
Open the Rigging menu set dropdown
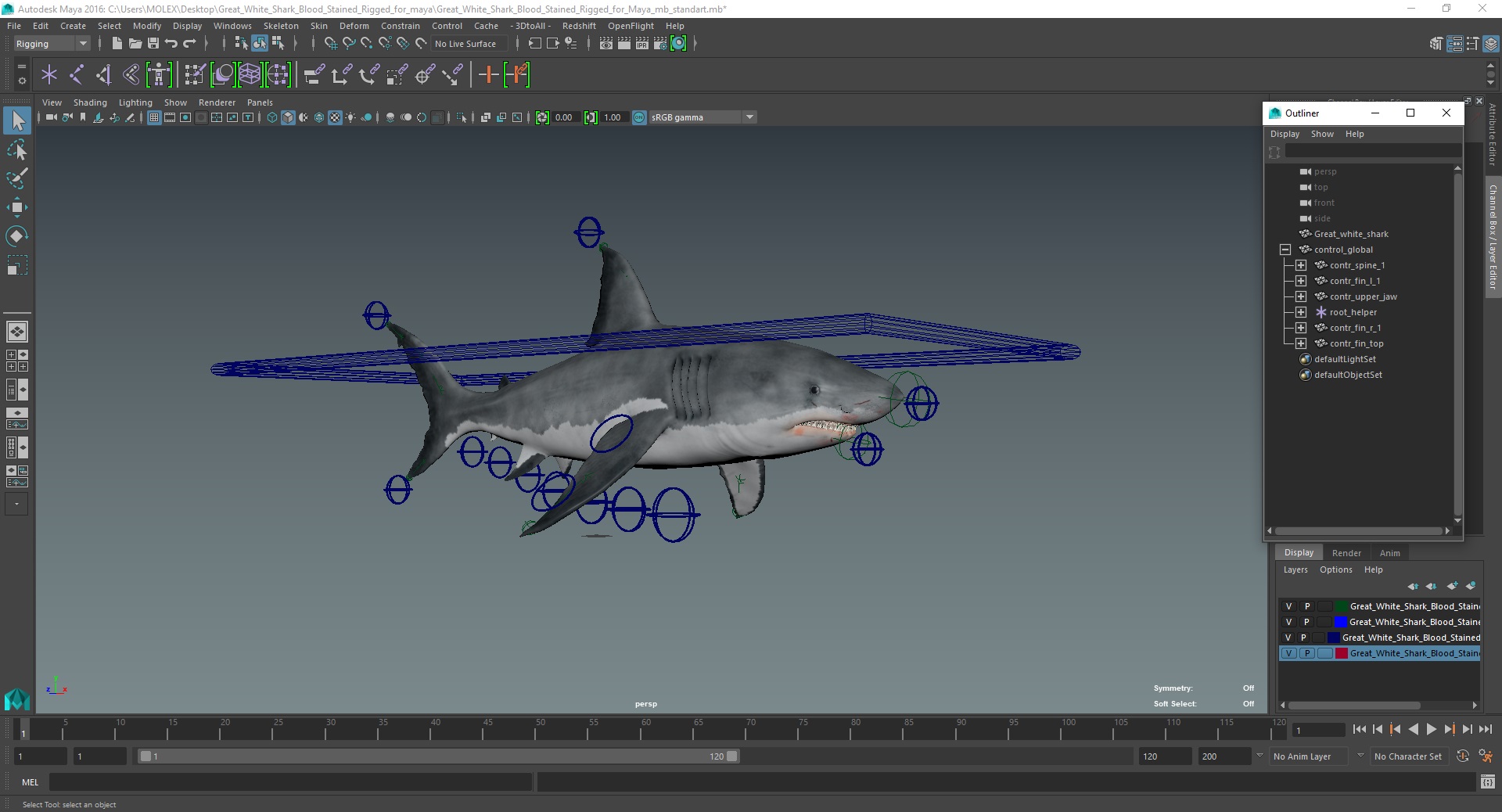tap(52, 44)
